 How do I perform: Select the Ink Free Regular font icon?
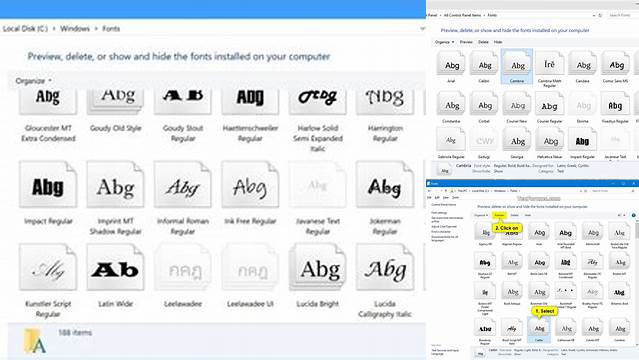tap(250, 185)
